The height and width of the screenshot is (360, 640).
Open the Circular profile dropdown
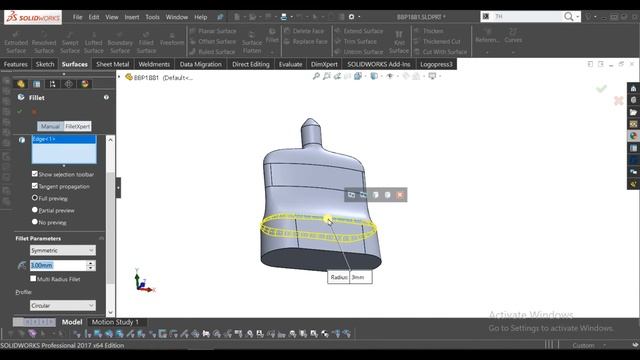coord(63,305)
